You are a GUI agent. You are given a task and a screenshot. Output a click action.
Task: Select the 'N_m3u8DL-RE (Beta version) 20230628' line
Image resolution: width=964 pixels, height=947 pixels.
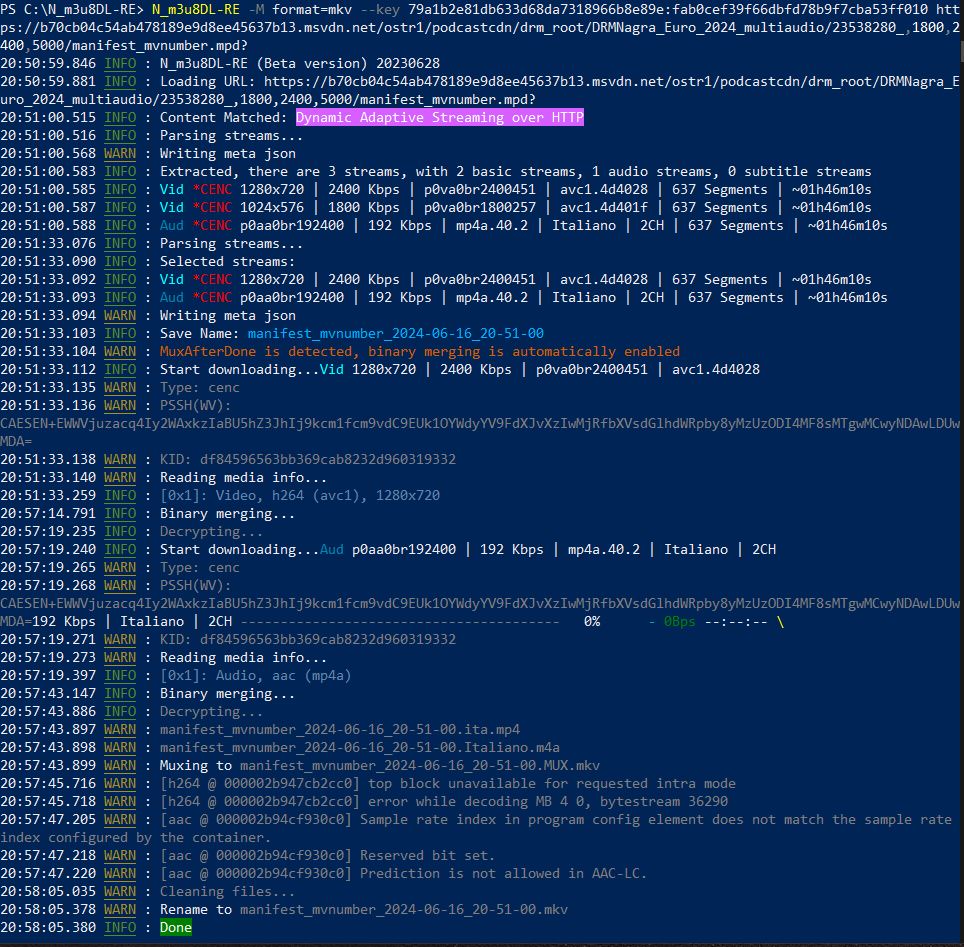click(300, 63)
